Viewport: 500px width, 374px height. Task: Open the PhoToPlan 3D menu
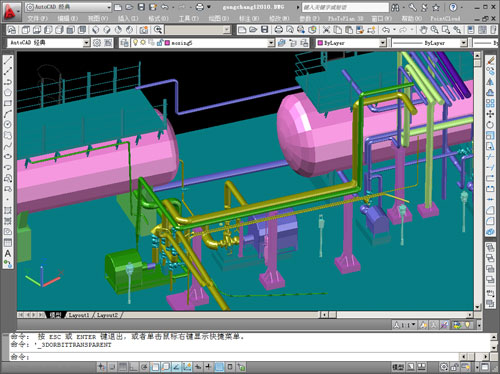(x=345, y=18)
